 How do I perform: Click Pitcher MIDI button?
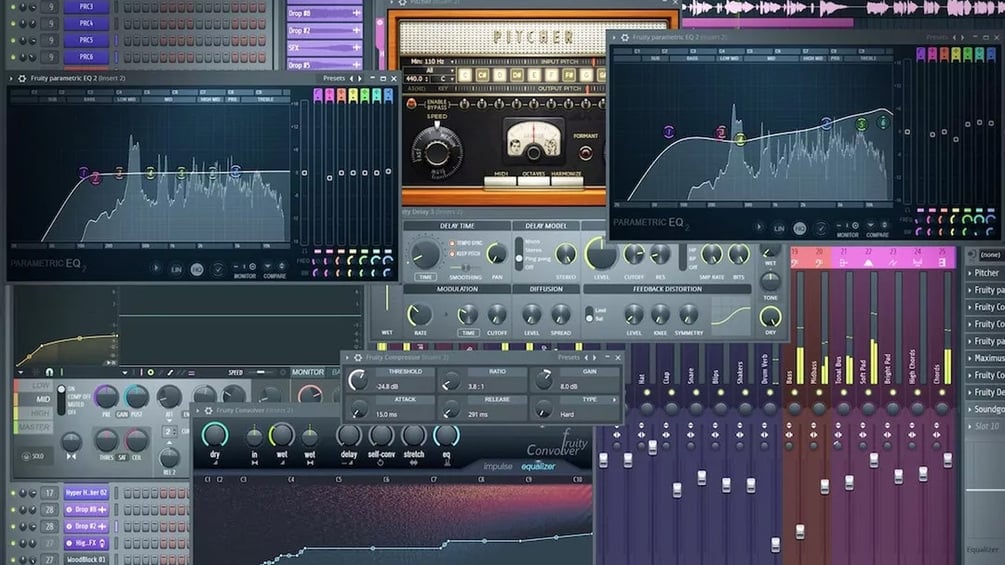[x=501, y=181]
